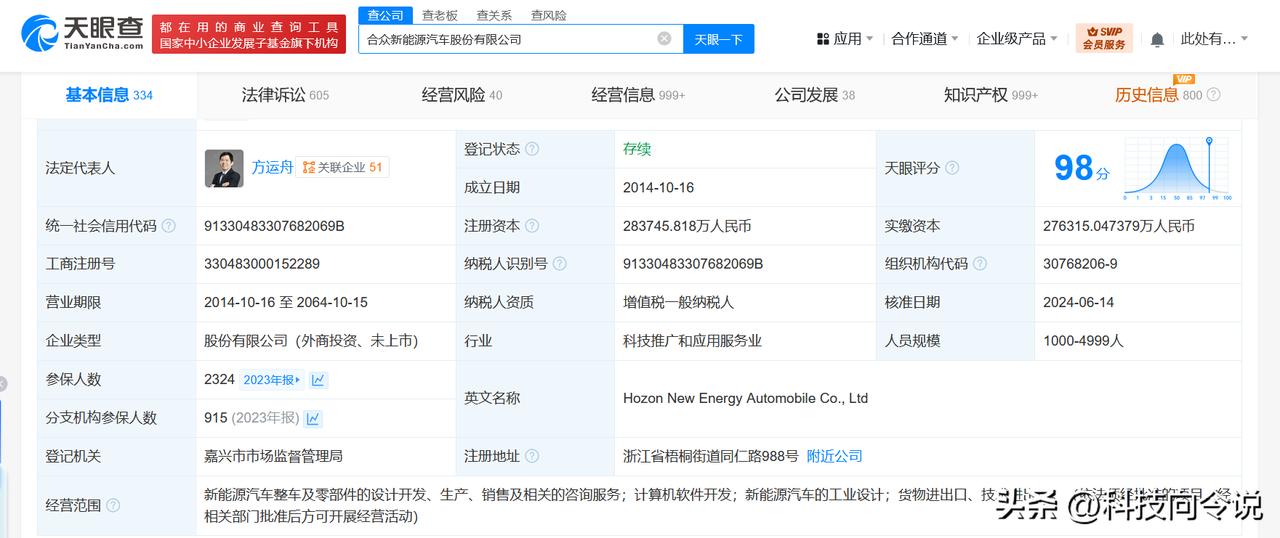Open the user account dropdown
Viewport: 1280px width, 538px height.
click(1214, 39)
